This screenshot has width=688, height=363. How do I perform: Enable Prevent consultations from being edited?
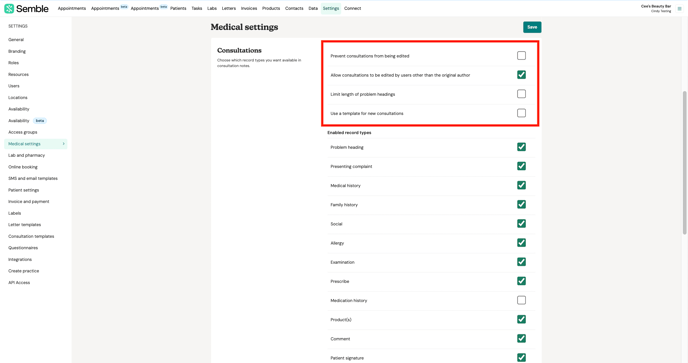pos(521,56)
